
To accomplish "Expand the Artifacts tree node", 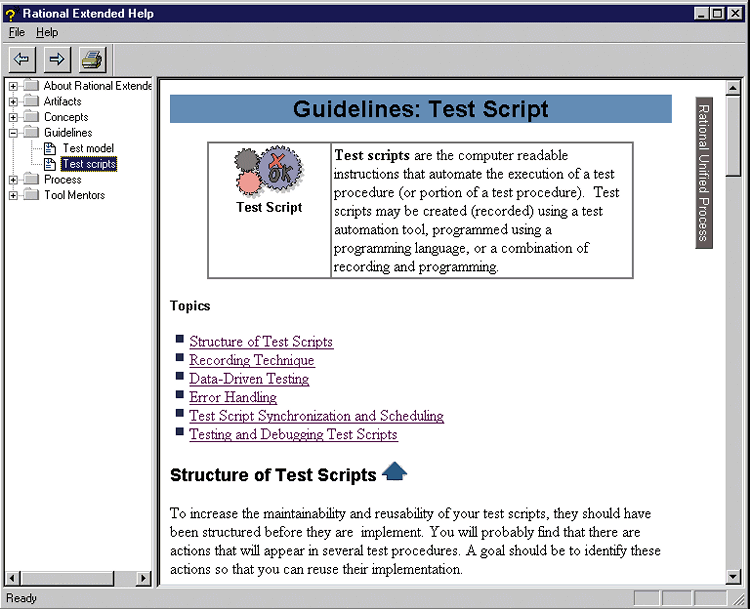I will coord(13,102).
